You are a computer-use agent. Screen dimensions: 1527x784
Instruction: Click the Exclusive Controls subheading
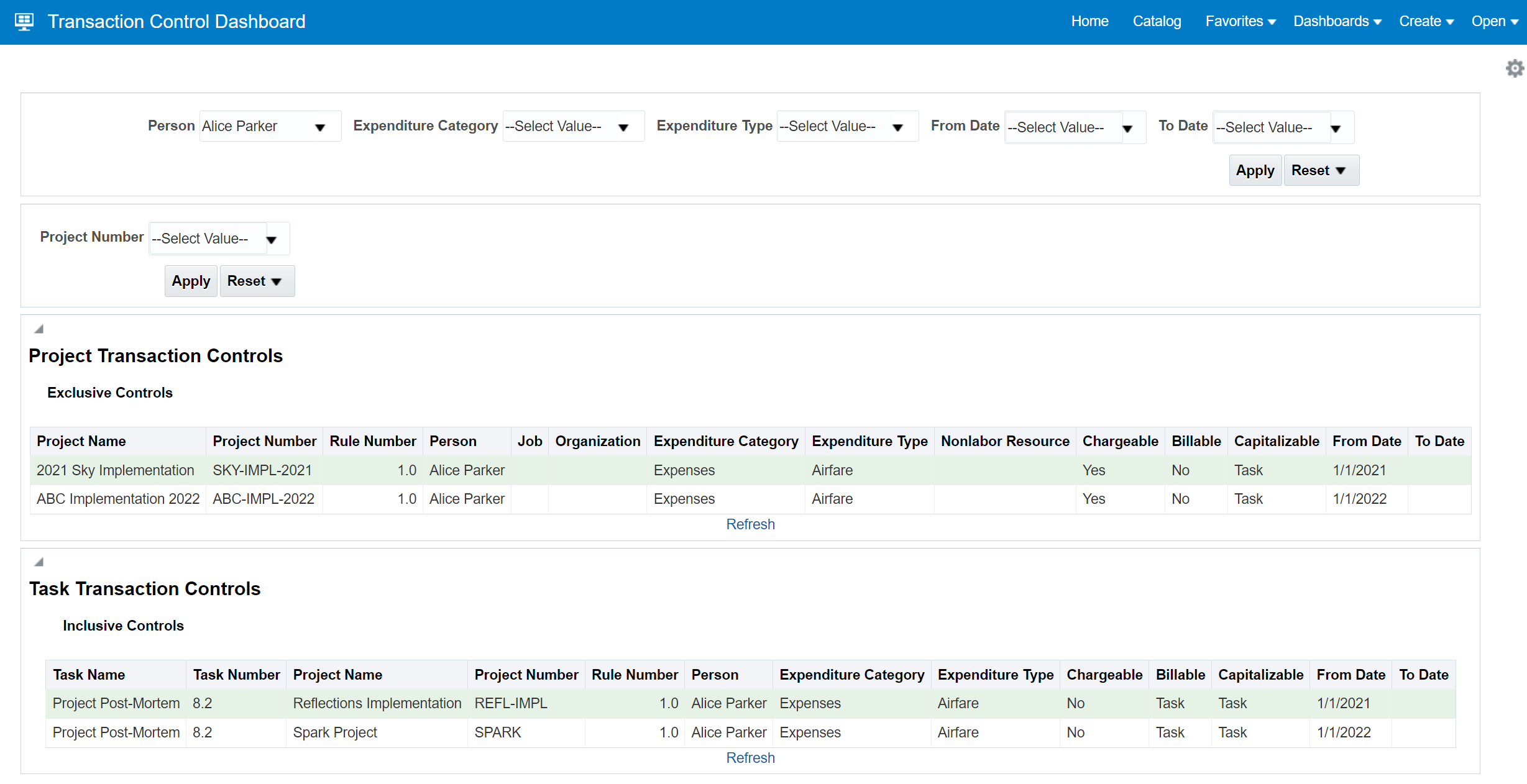tap(110, 393)
